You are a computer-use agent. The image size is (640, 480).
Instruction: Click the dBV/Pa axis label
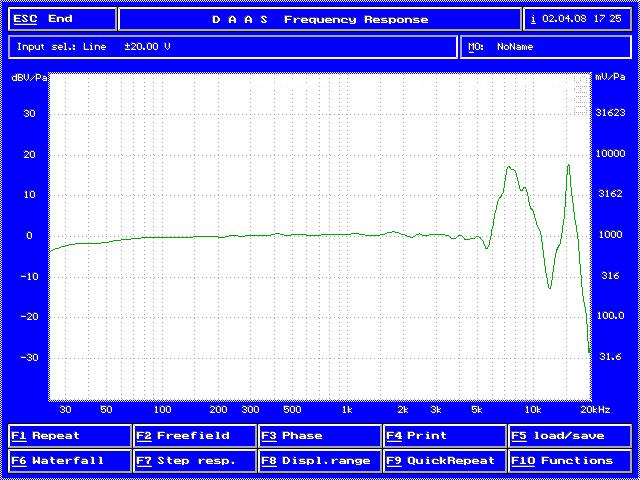29,77
